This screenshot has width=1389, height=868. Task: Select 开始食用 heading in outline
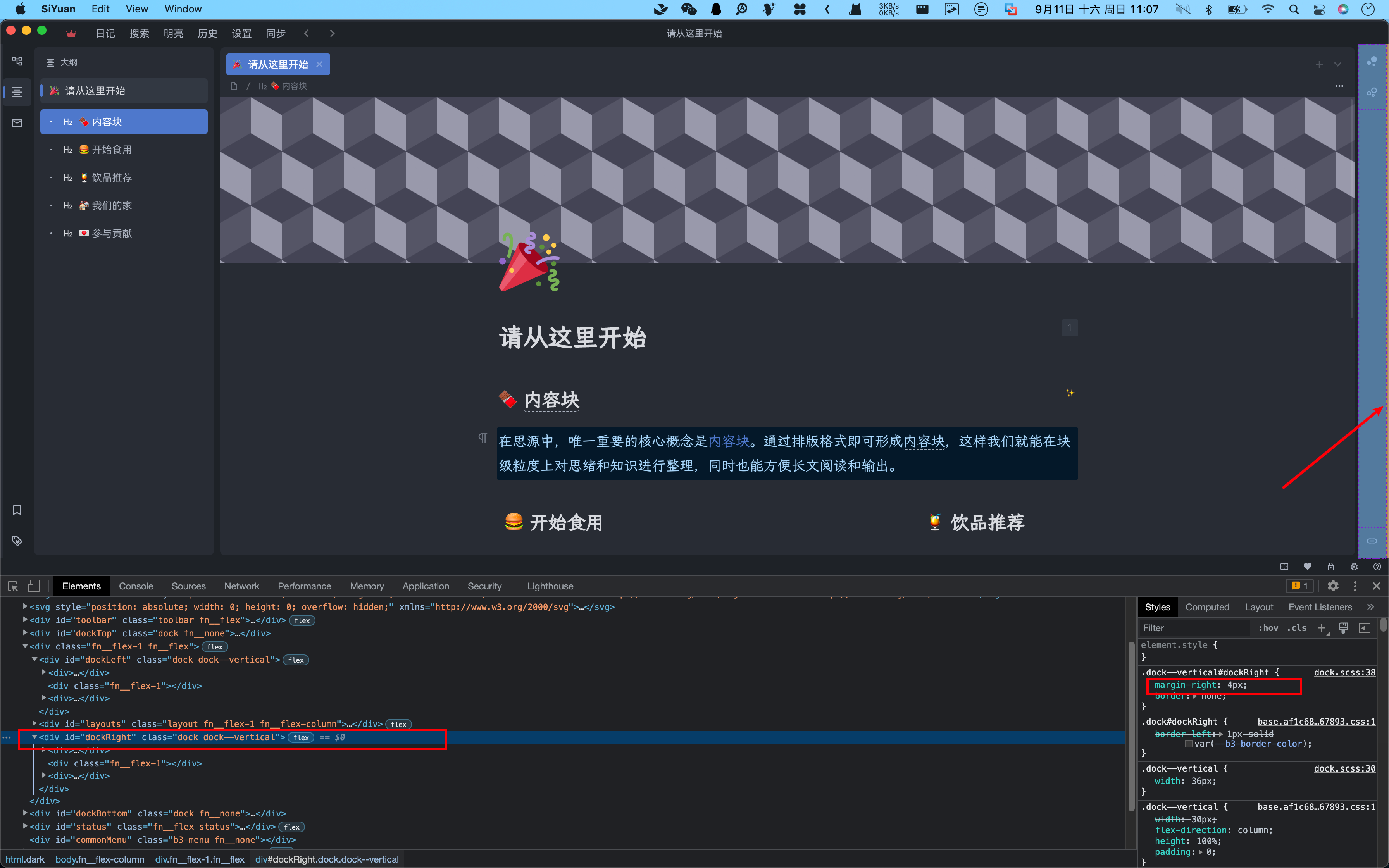(123, 150)
